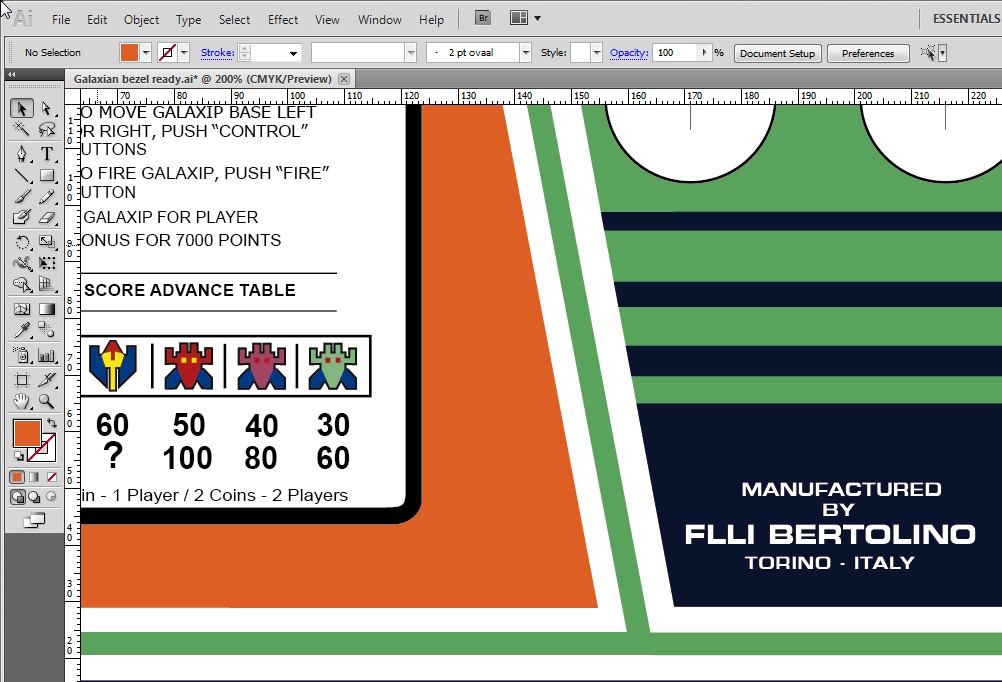Set paint mode to None
1002x682 pixels.
click(x=52, y=477)
